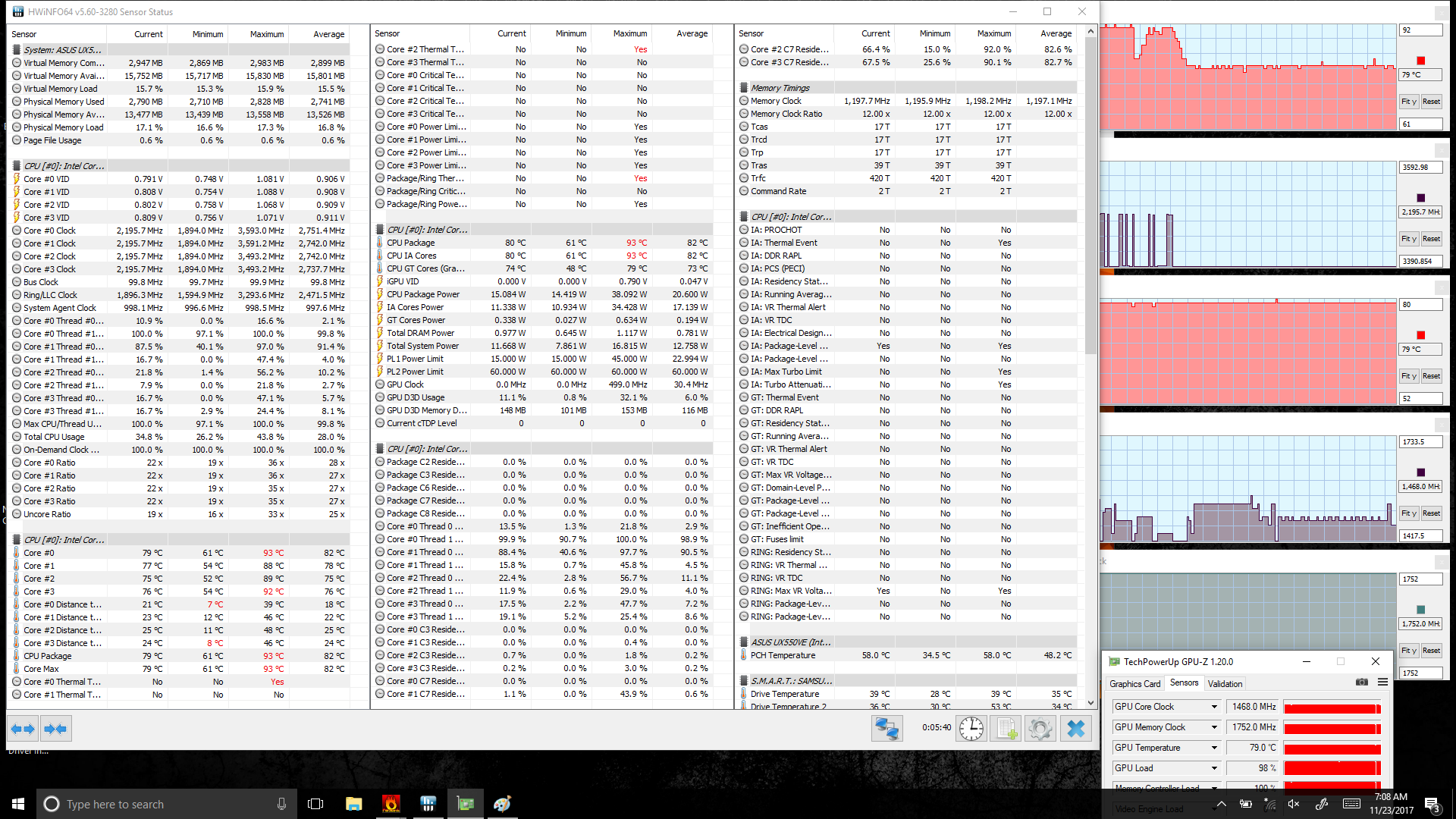
Task: Click Fit y on the 2,195.7 MHz clock graph
Action: point(1408,239)
